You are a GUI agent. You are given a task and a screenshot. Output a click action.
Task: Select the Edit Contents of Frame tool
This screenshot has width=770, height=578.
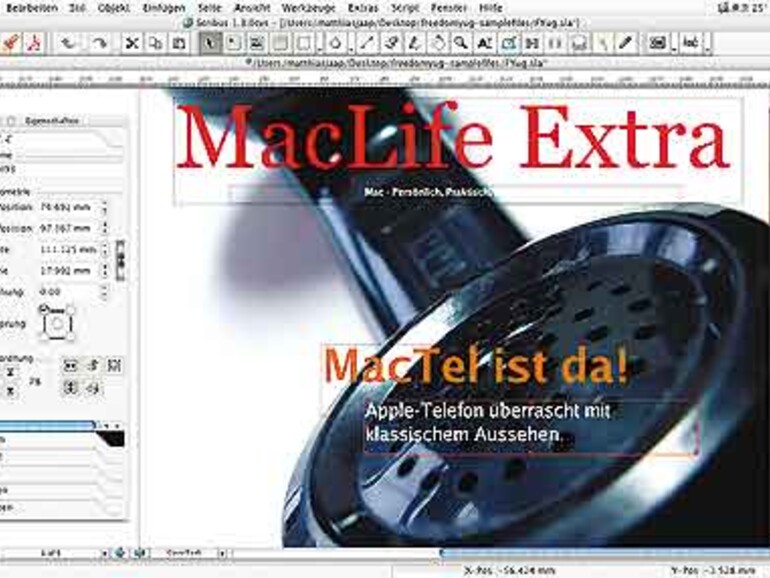tap(485, 43)
